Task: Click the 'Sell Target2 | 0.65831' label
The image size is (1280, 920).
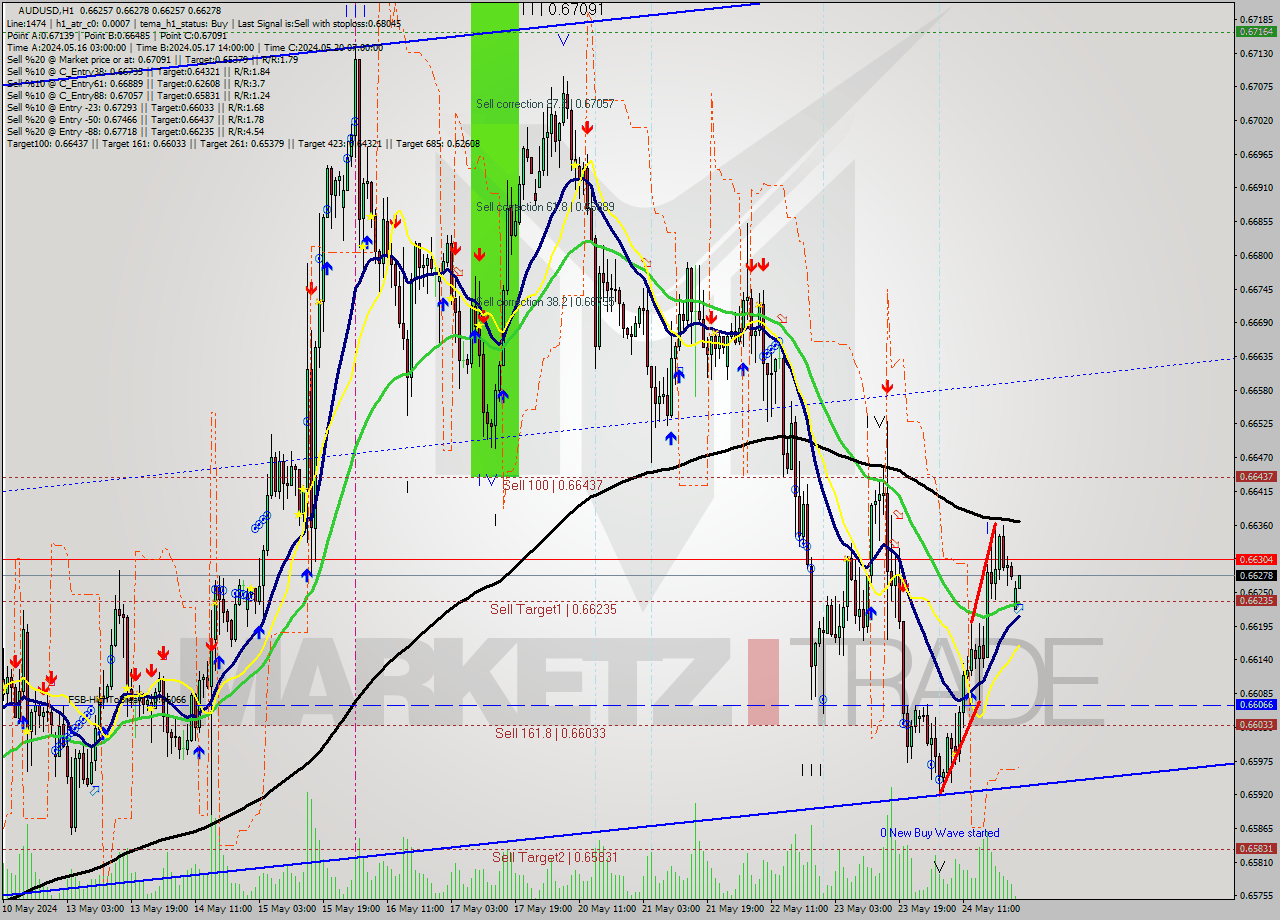Action: click(x=555, y=857)
